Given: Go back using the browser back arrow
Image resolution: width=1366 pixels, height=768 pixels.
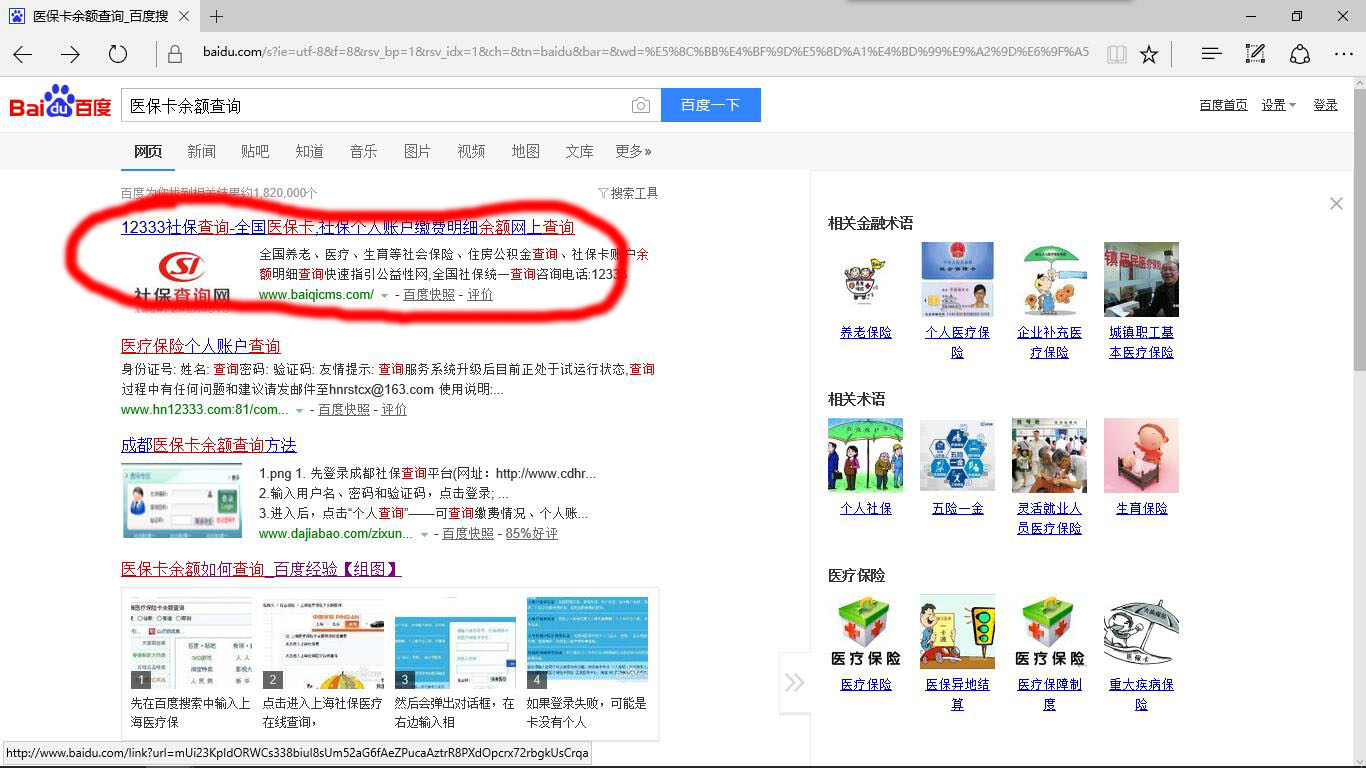Looking at the screenshot, I should pos(22,54).
